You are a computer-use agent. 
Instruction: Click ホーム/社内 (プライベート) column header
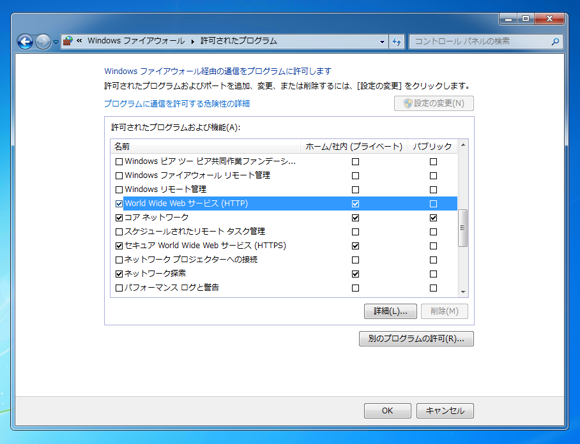[354, 147]
